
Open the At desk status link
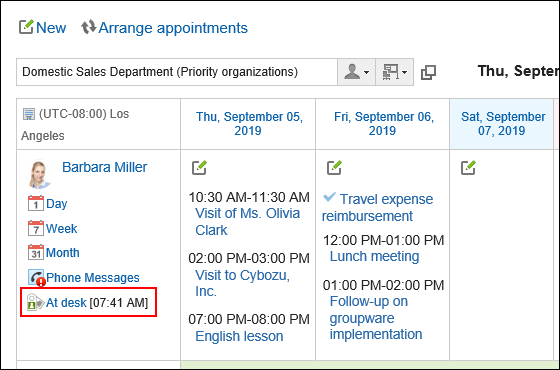pos(66,303)
